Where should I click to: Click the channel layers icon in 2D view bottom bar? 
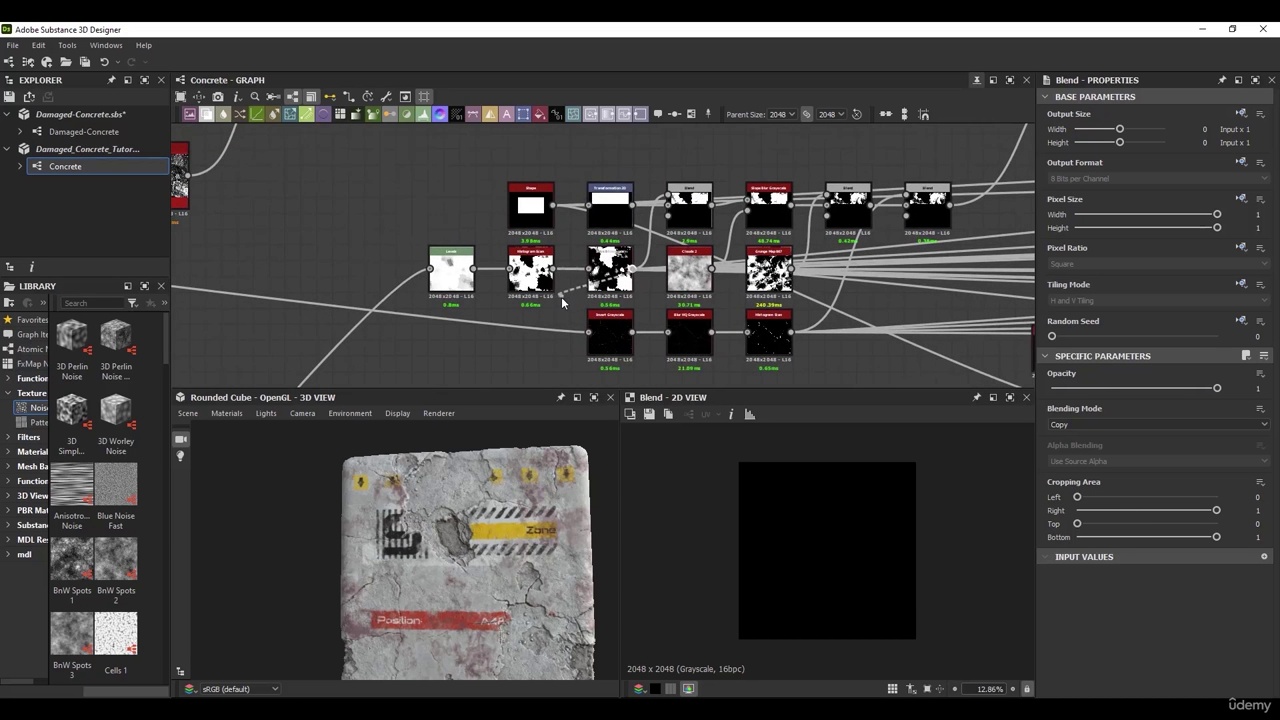(x=639, y=689)
